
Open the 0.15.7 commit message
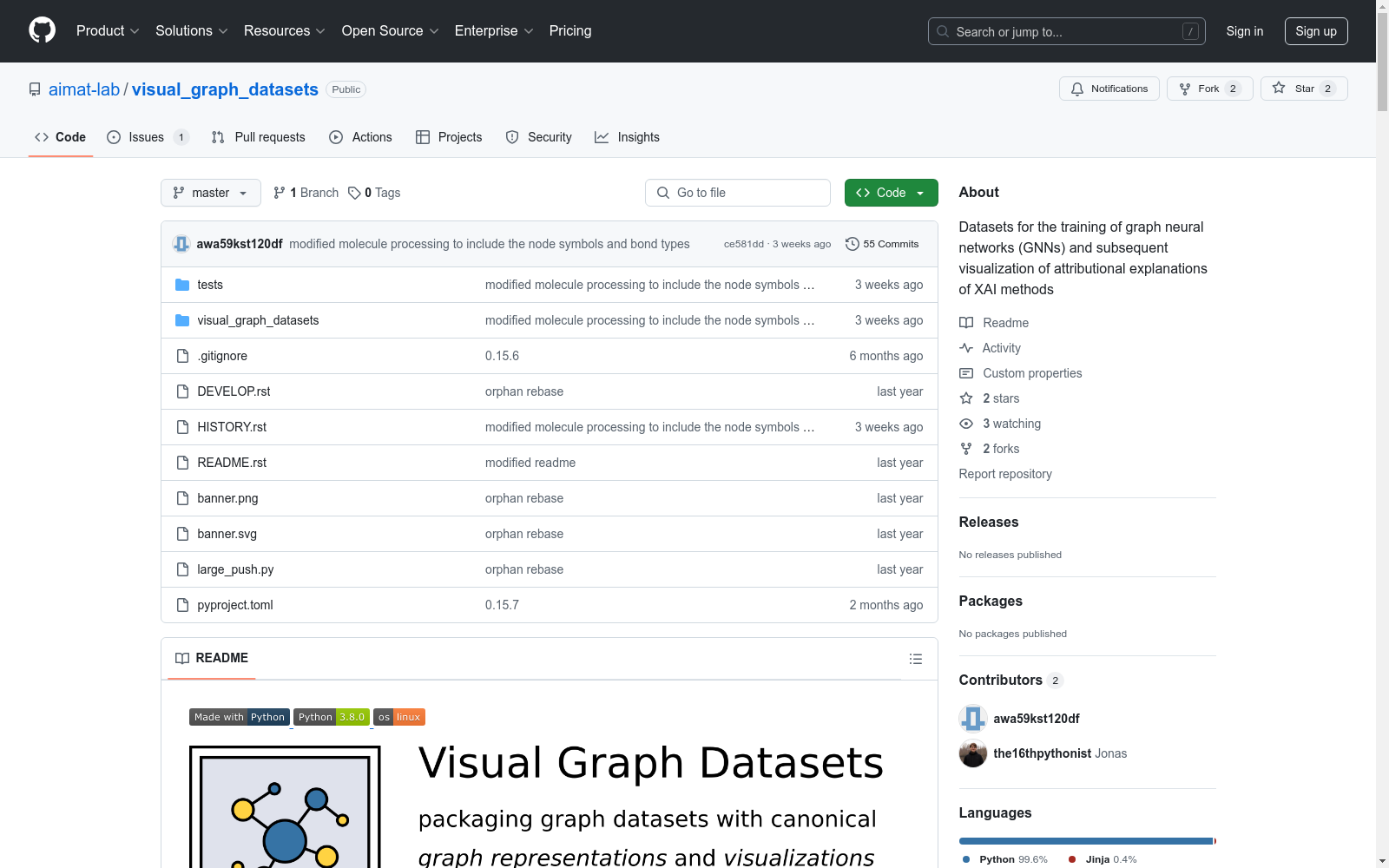[502, 605]
